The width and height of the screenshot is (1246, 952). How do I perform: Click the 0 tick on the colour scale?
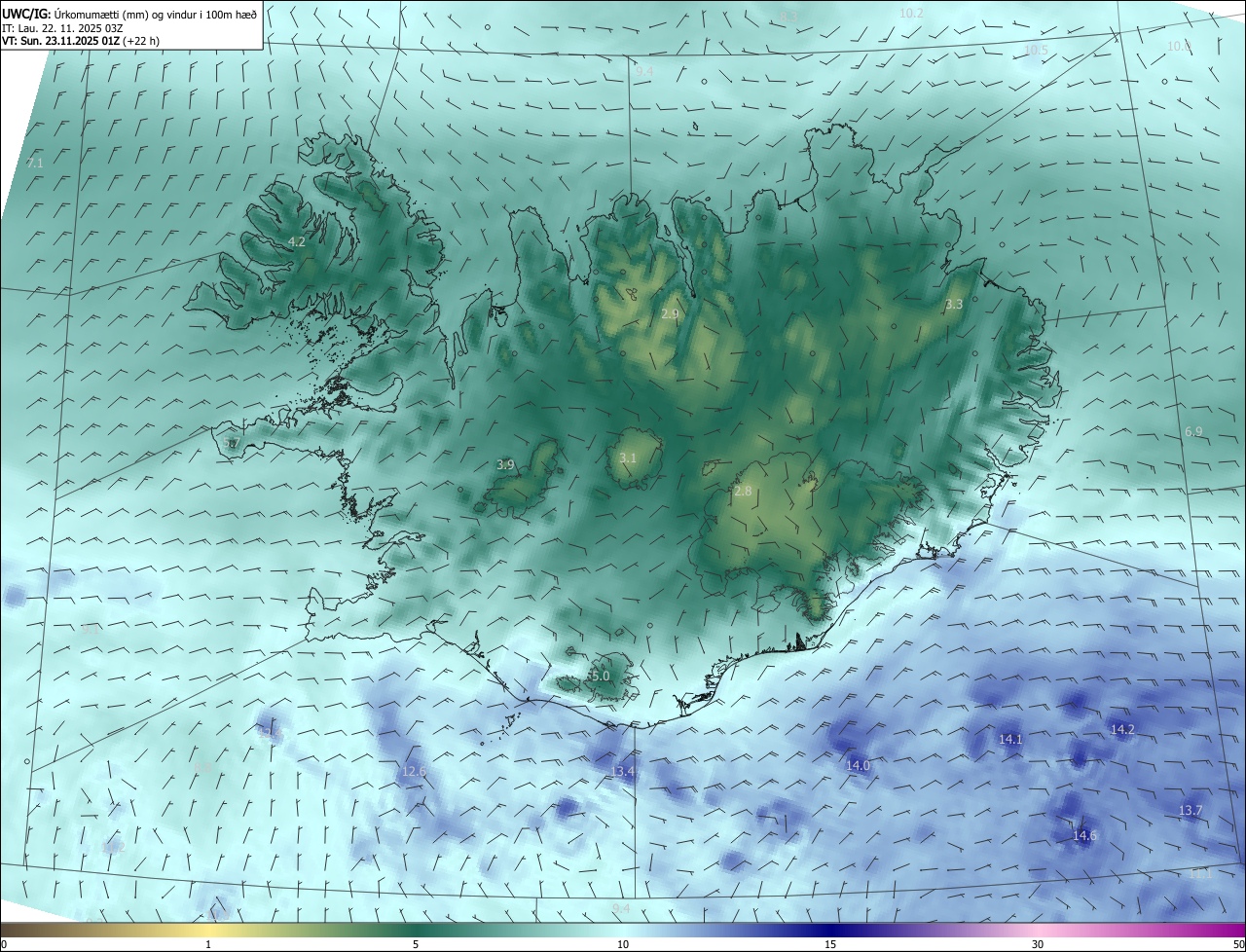point(4,944)
